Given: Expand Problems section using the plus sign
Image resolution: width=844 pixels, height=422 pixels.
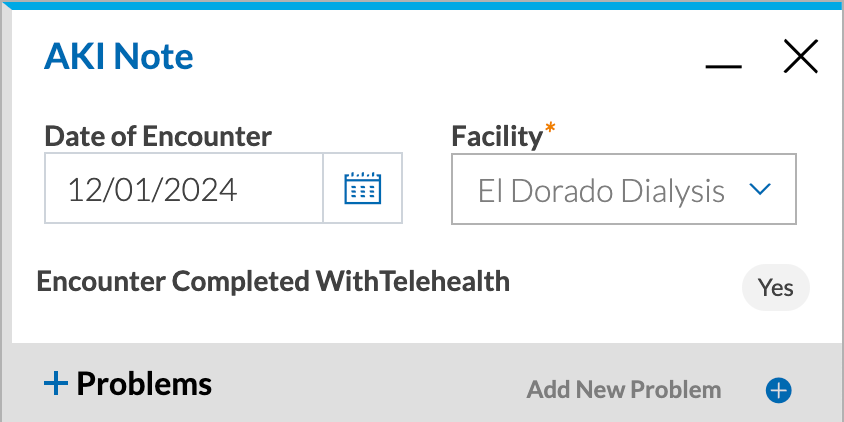Looking at the screenshot, I should tap(56, 385).
